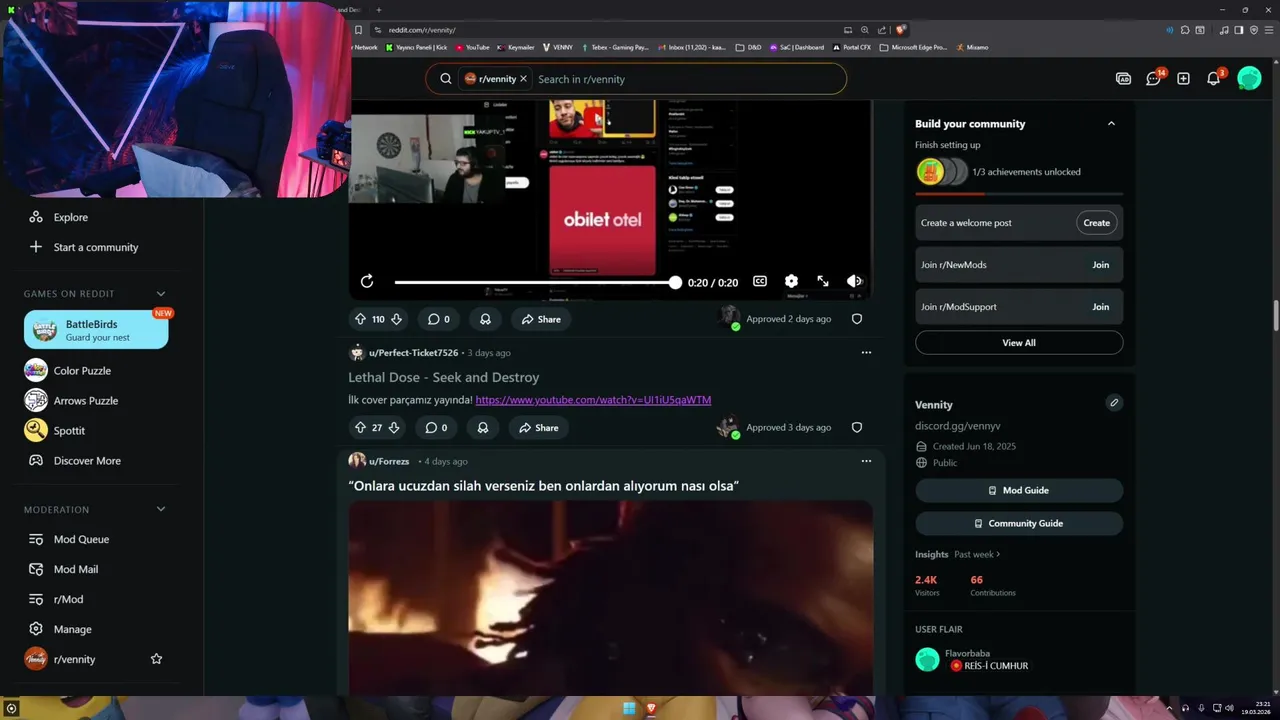Mute the video volume
The width and height of the screenshot is (1280, 720).
click(x=854, y=282)
